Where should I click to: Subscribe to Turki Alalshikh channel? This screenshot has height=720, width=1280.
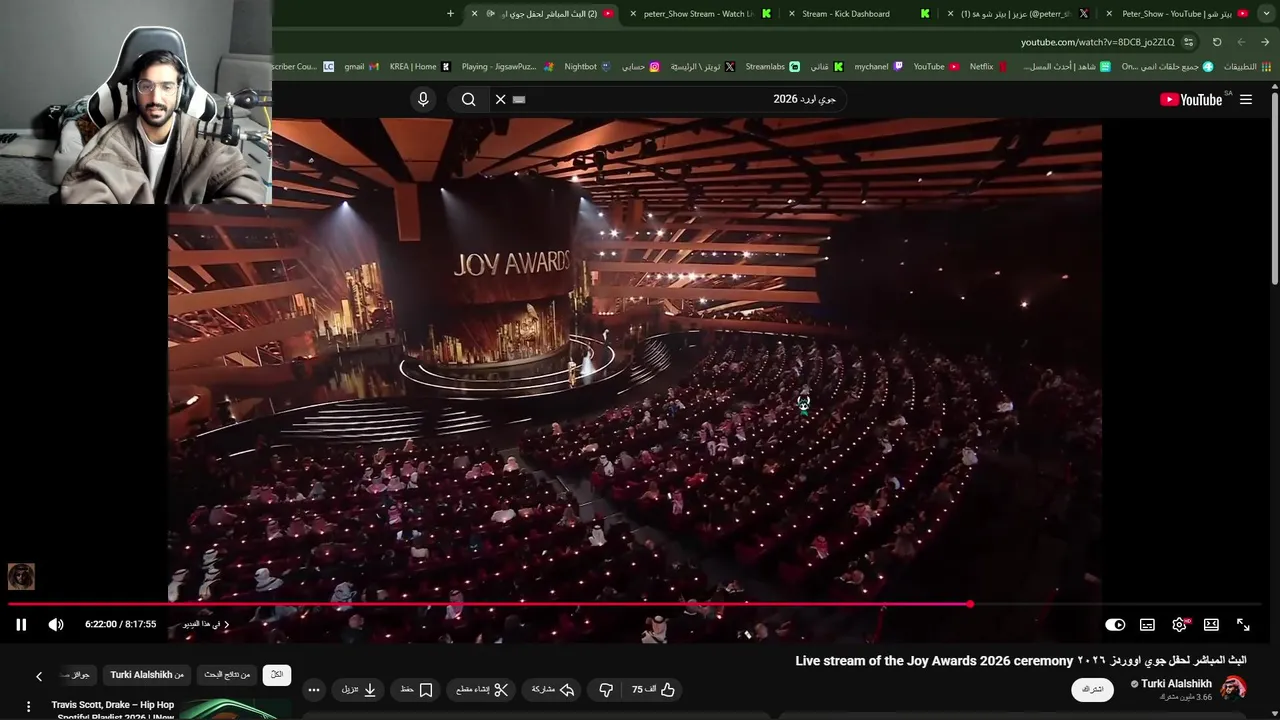click(1092, 689)
